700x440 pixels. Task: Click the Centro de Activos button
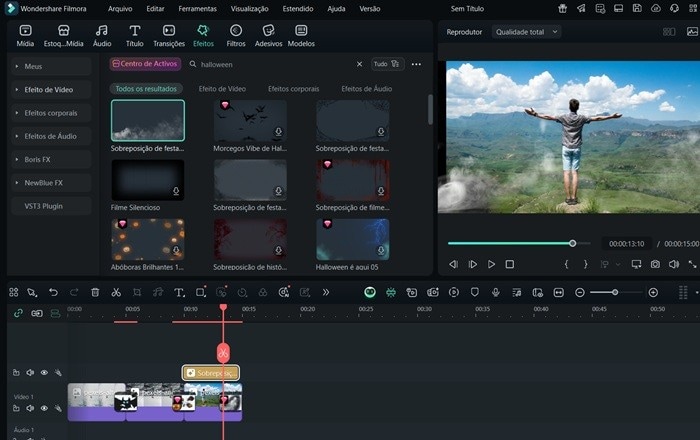click(145, 64)
